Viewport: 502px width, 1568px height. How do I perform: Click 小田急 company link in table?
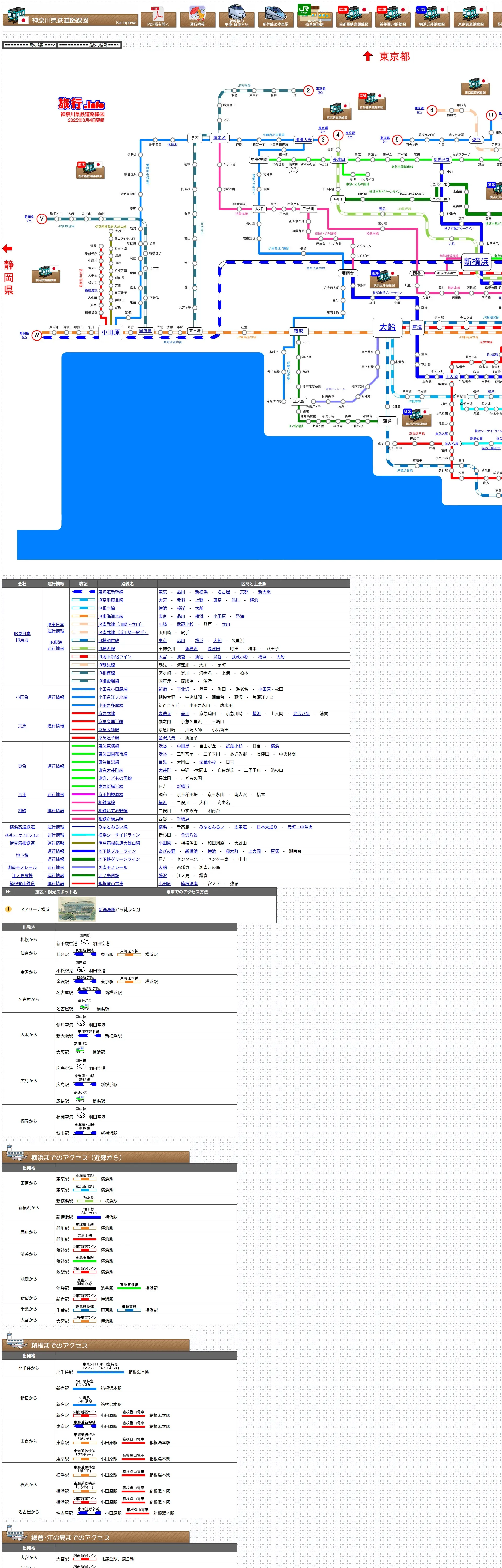22,697
